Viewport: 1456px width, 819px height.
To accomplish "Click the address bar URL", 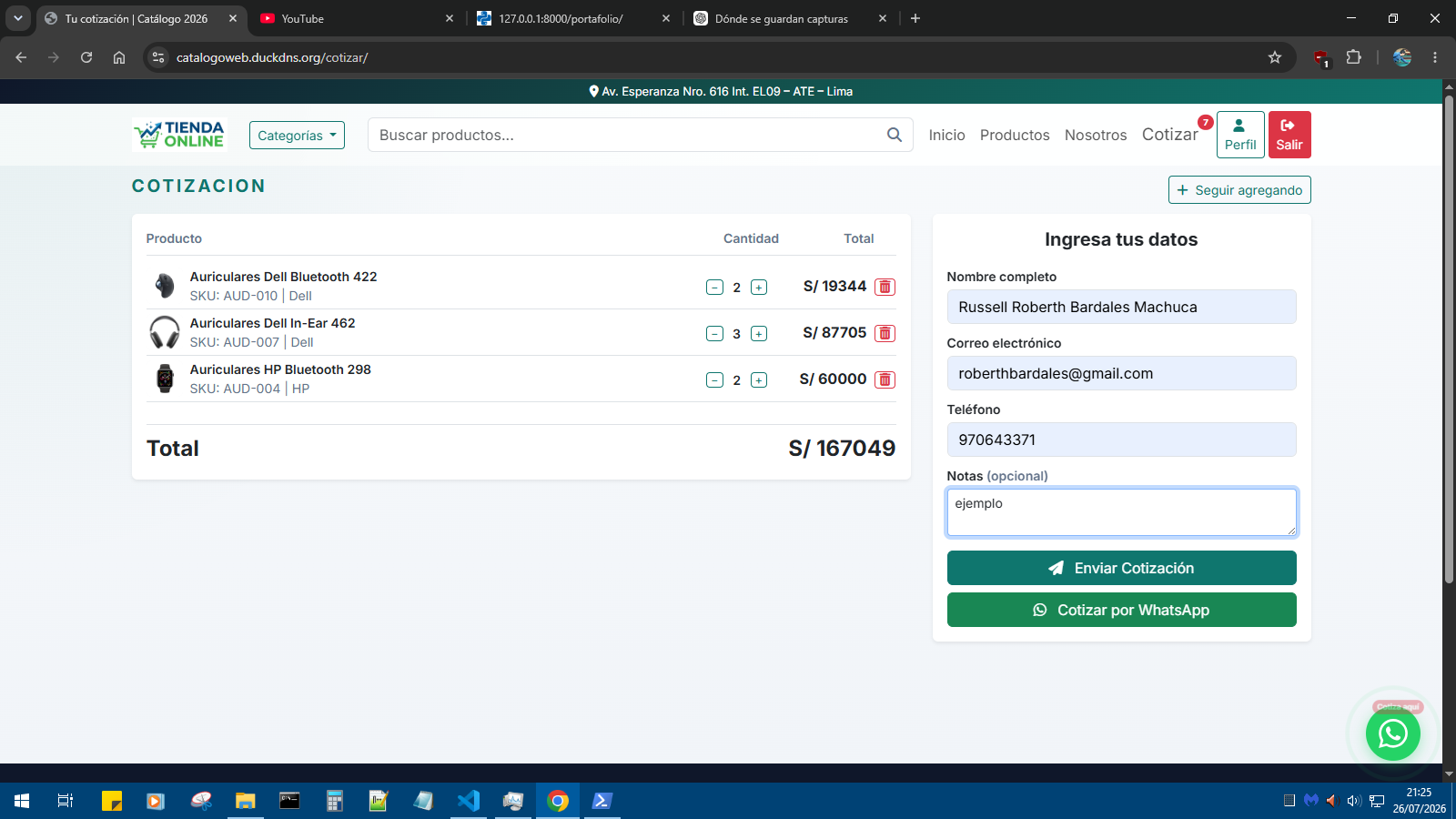I will 272,57.
